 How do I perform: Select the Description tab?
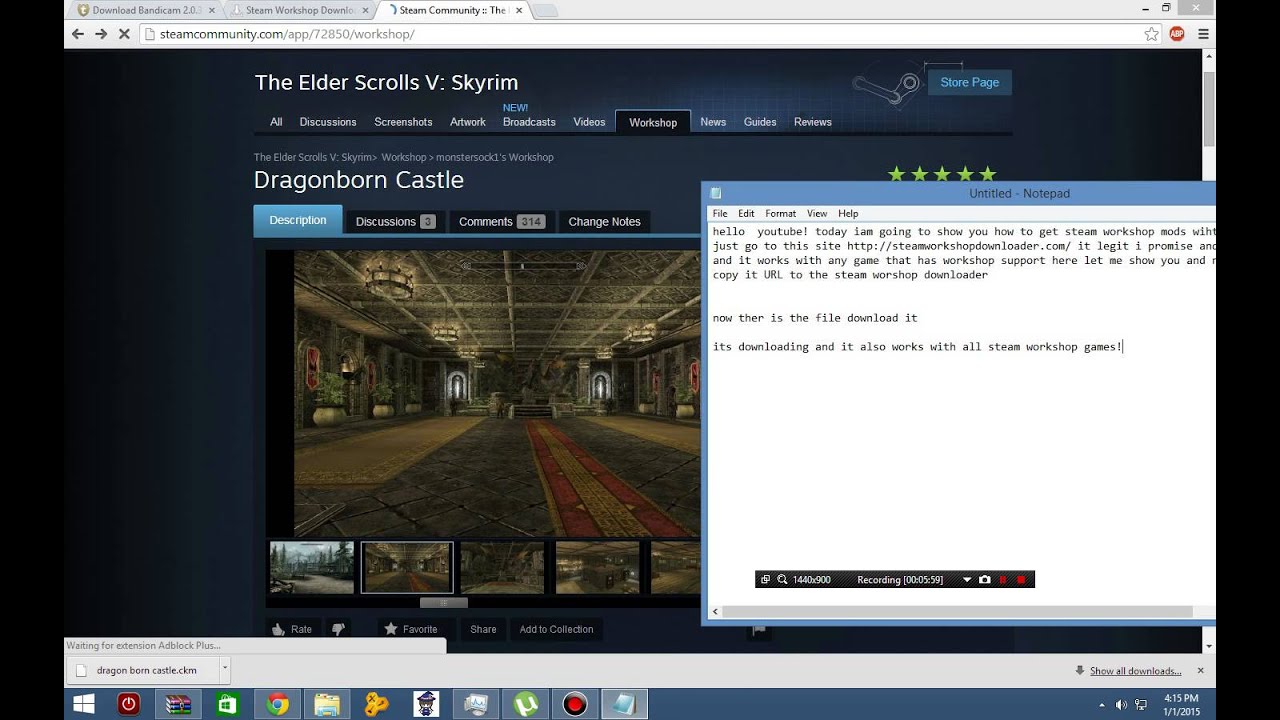(298, 221)
